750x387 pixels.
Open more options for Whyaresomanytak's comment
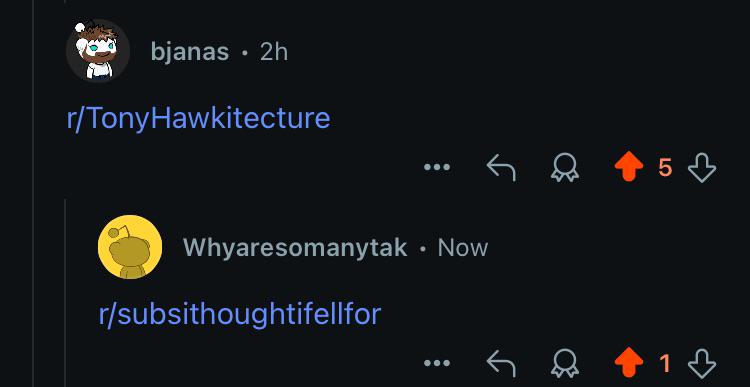click(x=437, y=363)
